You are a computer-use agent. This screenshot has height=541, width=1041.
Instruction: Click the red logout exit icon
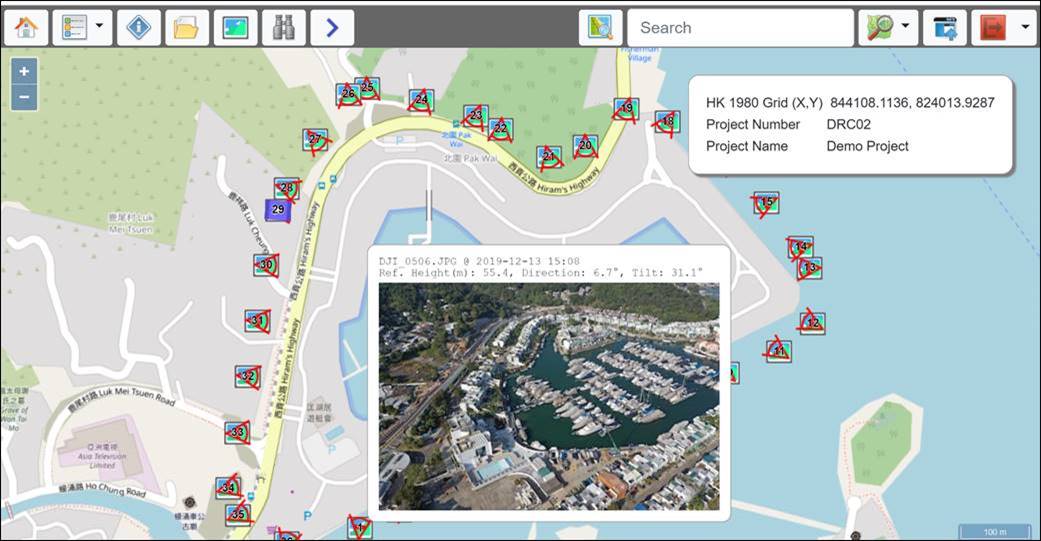click(x=993, y=28)
